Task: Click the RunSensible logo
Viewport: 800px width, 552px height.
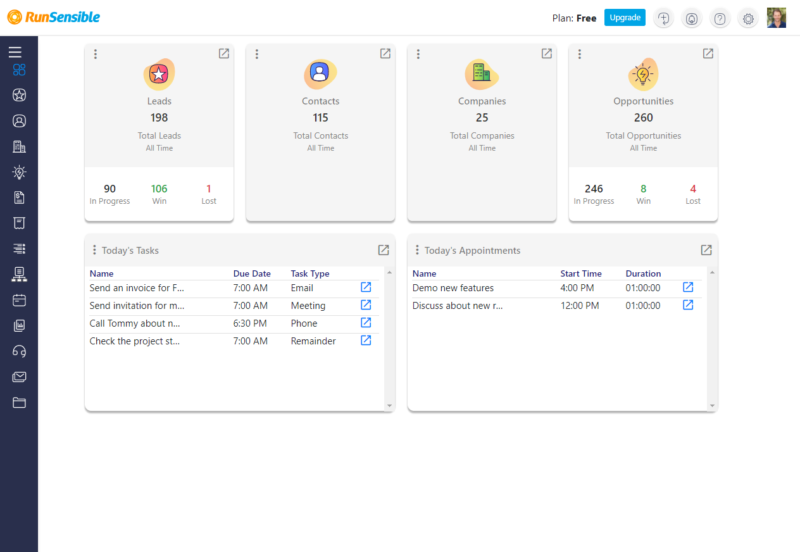Action: click(54, 17)
